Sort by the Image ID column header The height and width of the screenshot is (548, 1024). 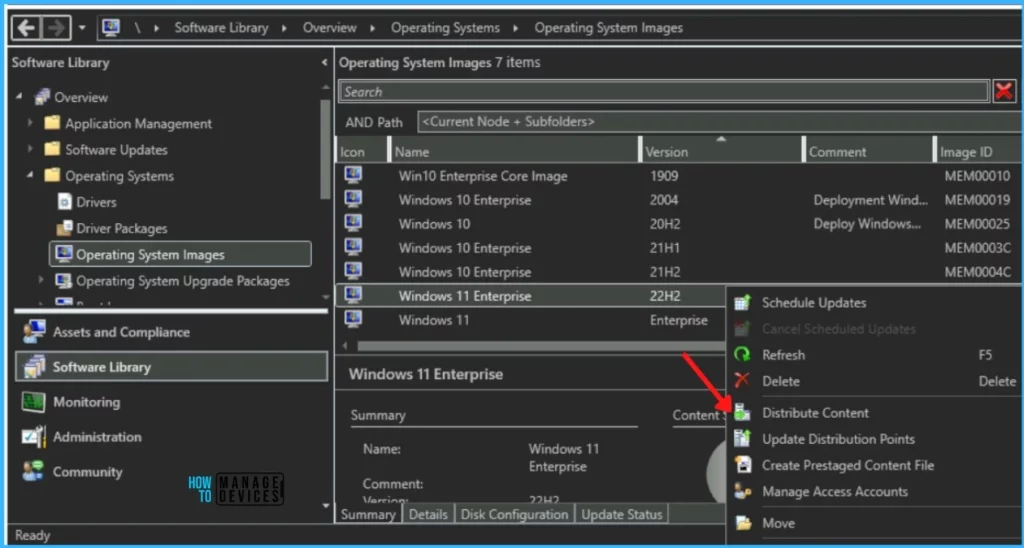(x=978, y=152)
